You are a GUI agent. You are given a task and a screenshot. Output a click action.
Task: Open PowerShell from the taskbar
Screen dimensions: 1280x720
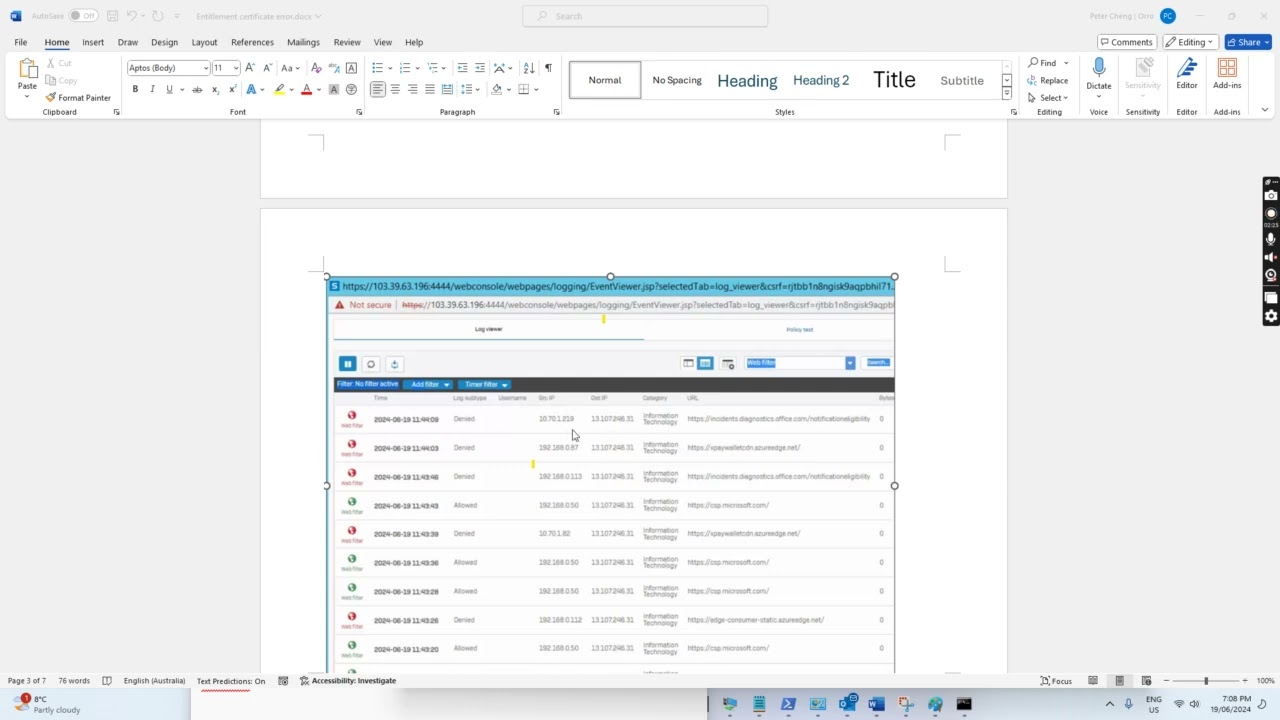pos(788,704)
